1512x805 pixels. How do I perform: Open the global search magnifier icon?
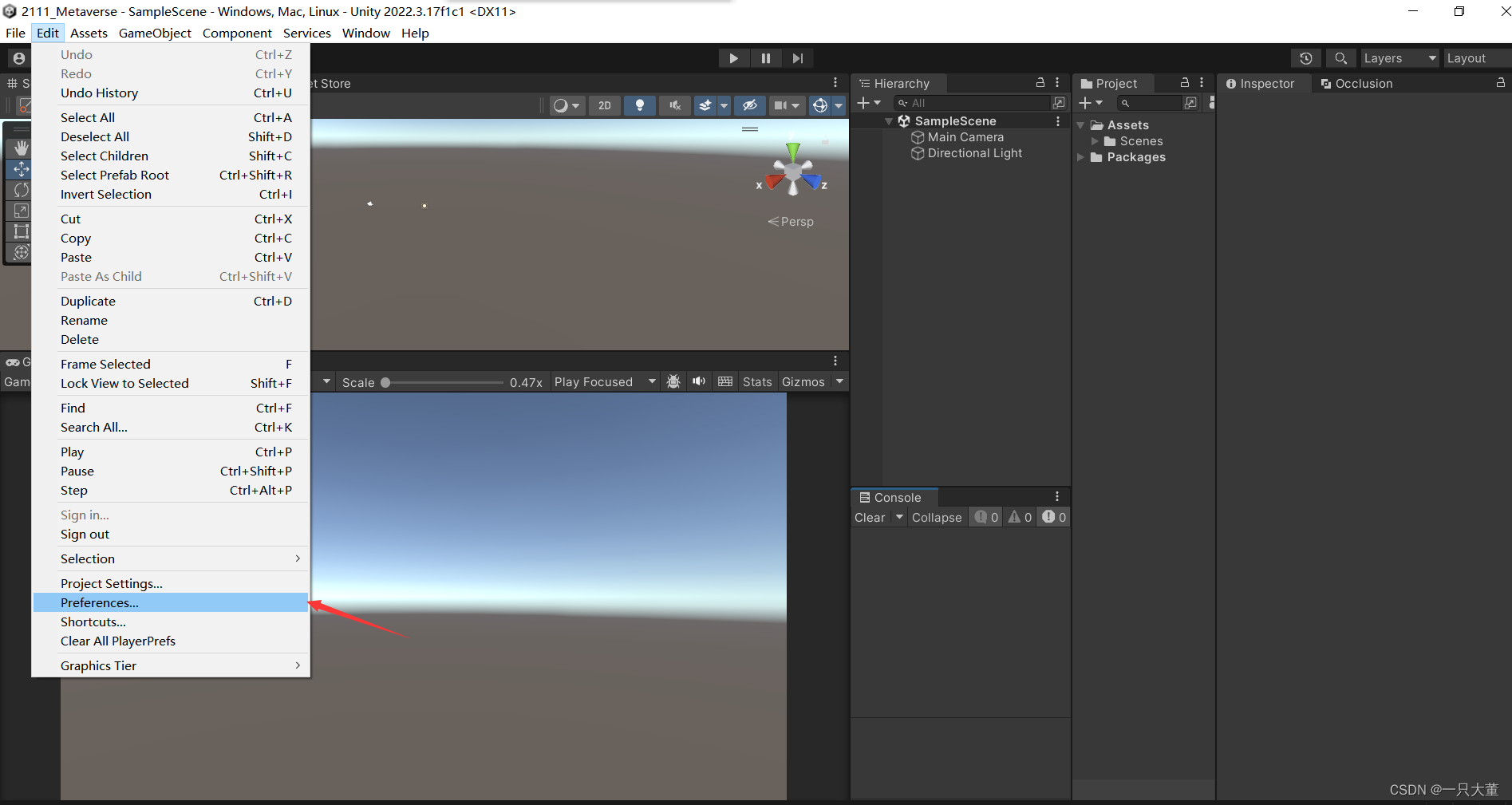tap(1340, 58)
